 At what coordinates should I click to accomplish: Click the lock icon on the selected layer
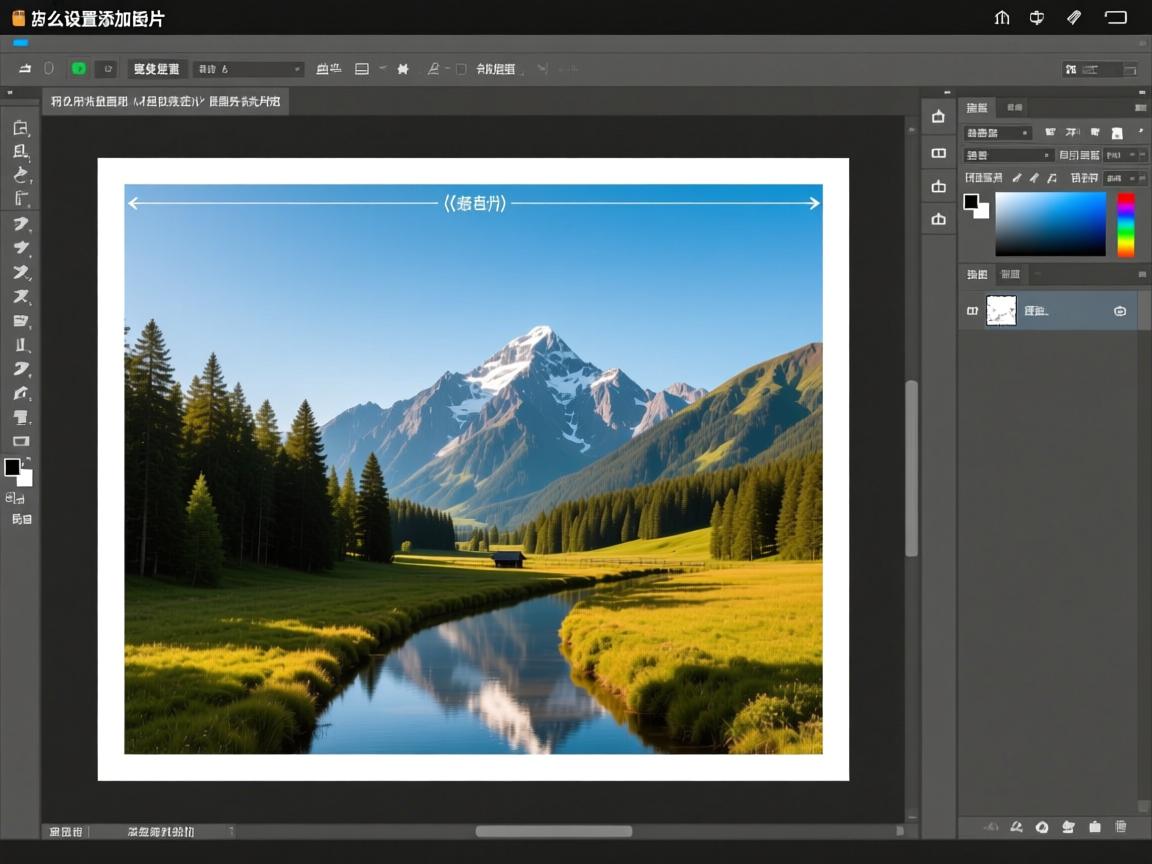click(x=1120, y=311)
